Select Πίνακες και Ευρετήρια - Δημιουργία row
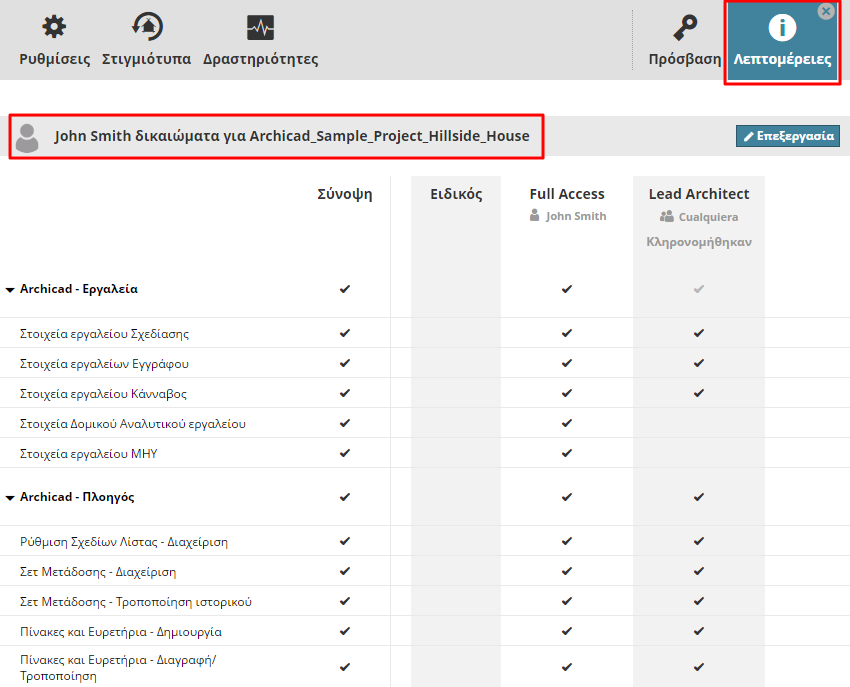Image resolution: width=850 pixels, height=687 pixels. tap(120, 632)
